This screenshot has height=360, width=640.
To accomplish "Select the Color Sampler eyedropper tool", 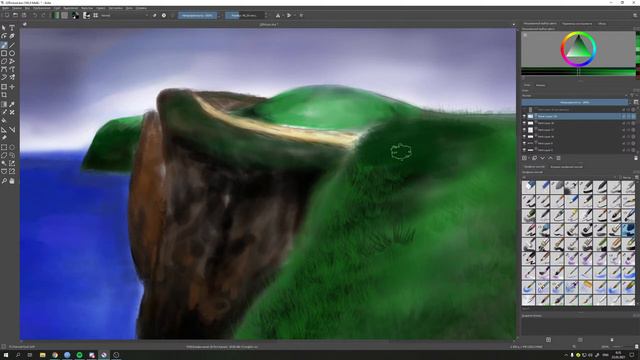I will [x=12, y=104].
